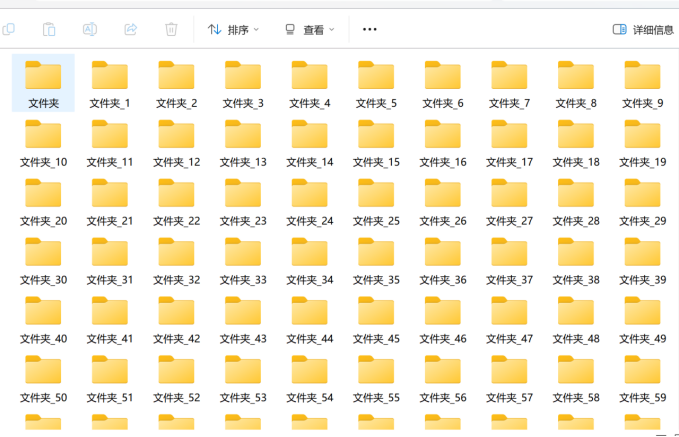Click the 文件夹_20 name label

43,221
